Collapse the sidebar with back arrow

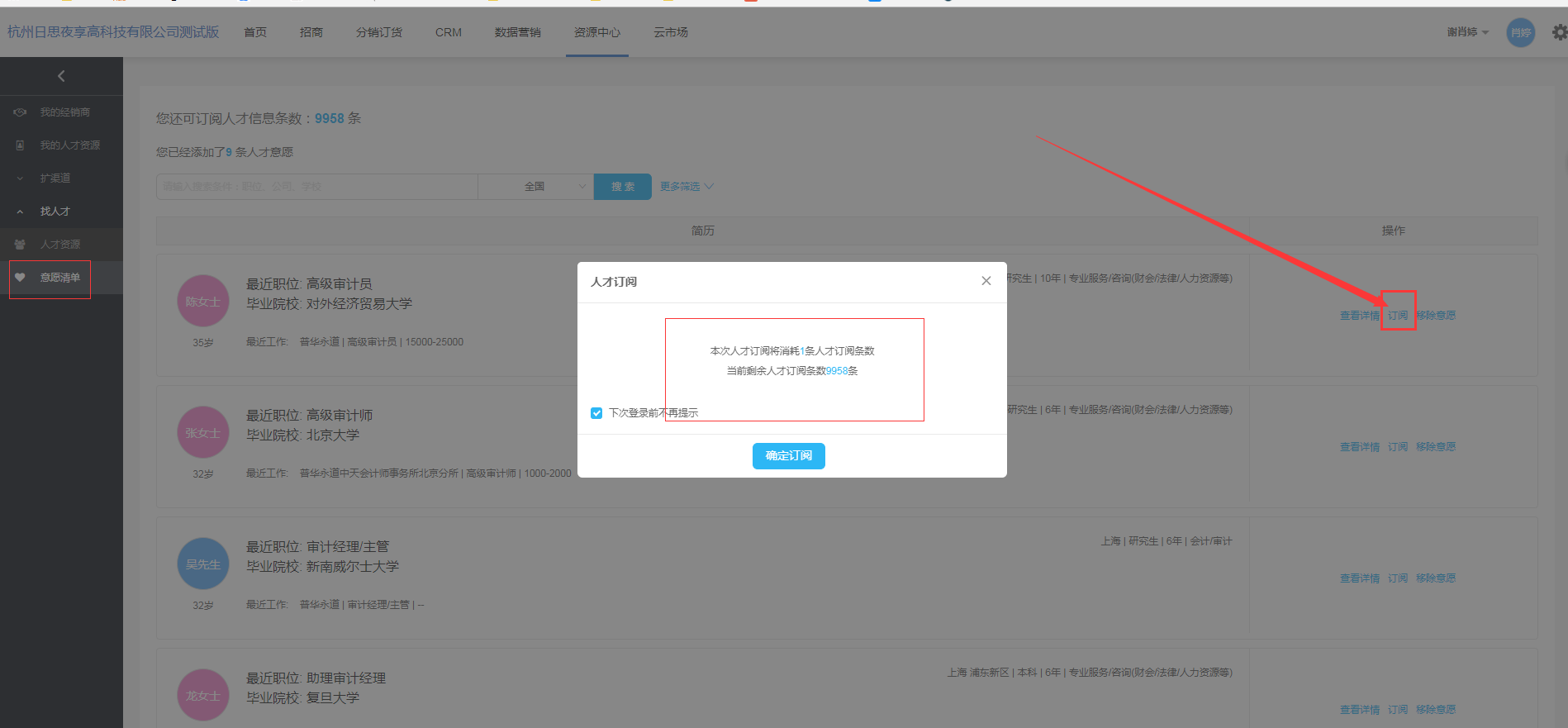click(x=61, y=76)
